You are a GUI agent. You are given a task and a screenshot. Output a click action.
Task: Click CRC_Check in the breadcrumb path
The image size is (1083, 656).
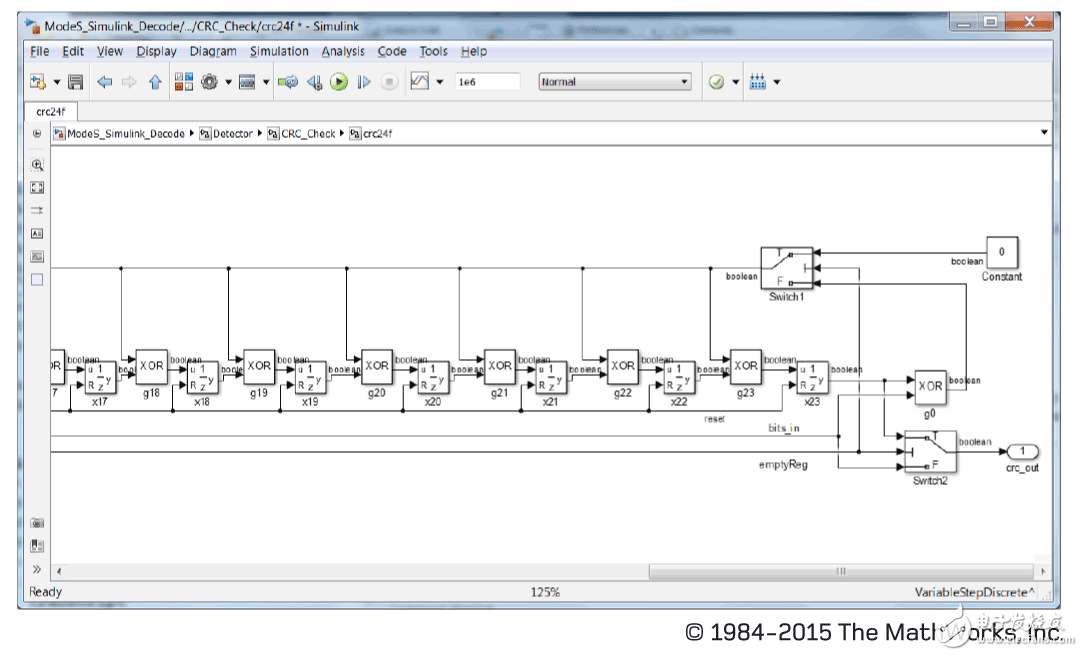point(307,133)
